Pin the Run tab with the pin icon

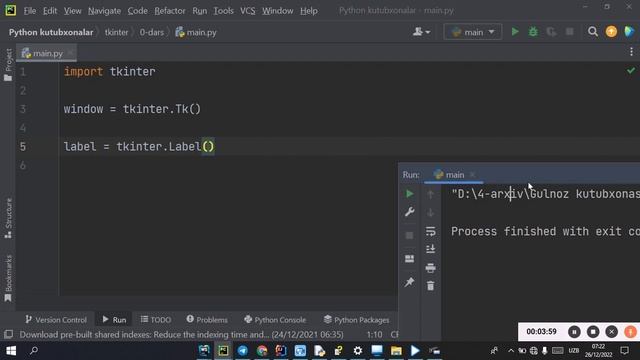[x=409, y=282]
